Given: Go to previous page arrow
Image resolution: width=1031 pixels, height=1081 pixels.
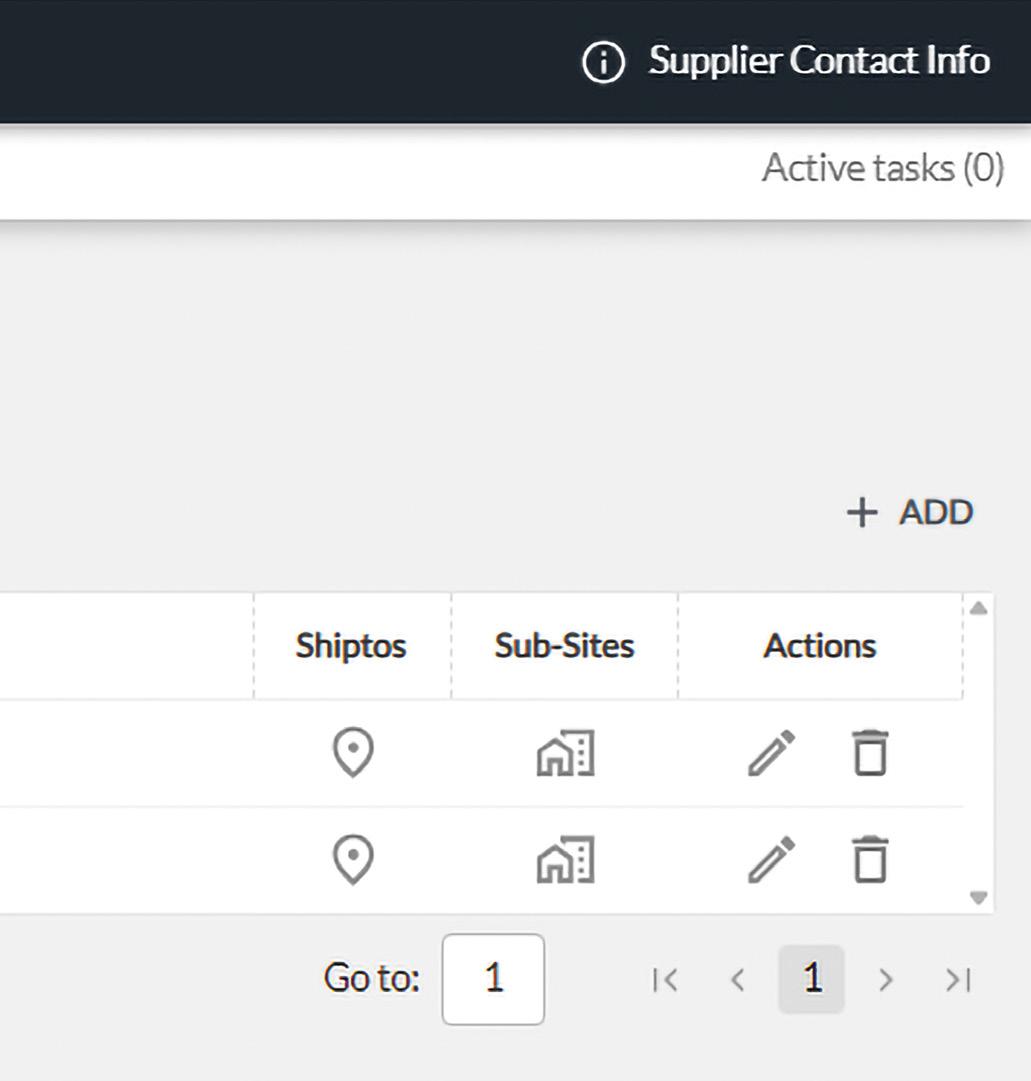Looking at the screenshot, I should pos(738,980).
